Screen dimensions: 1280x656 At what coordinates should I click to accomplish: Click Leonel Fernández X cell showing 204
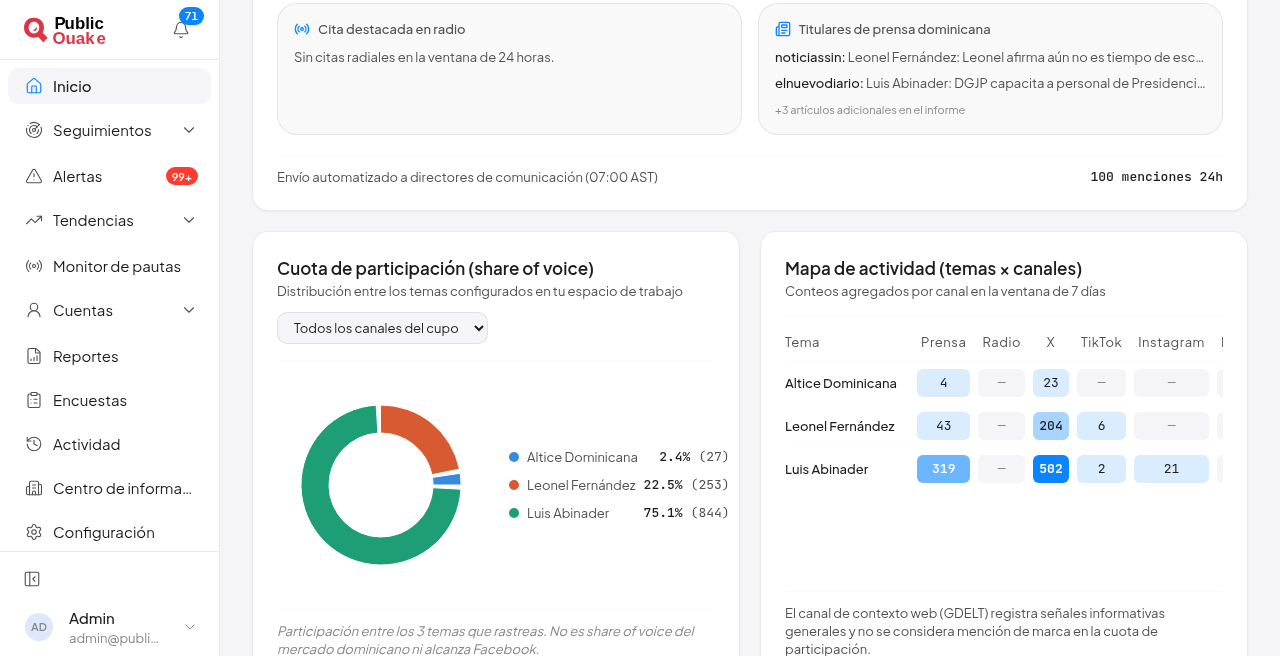click(1051, 426)
